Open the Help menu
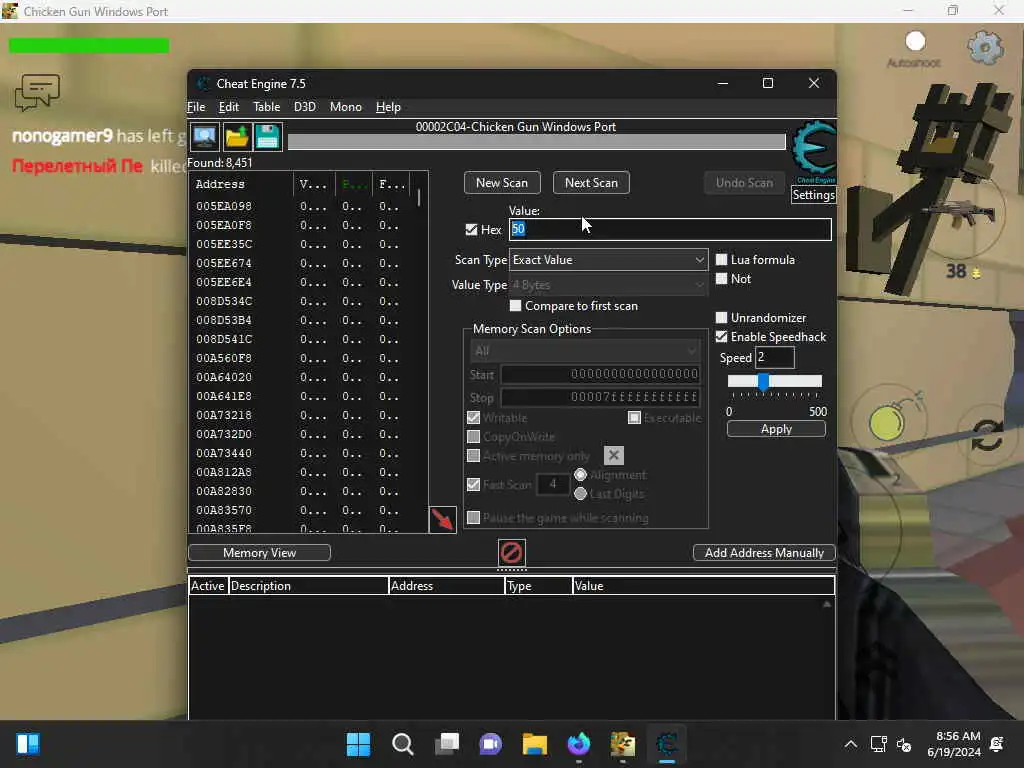 pyautogui.click(x=388, y=106)
